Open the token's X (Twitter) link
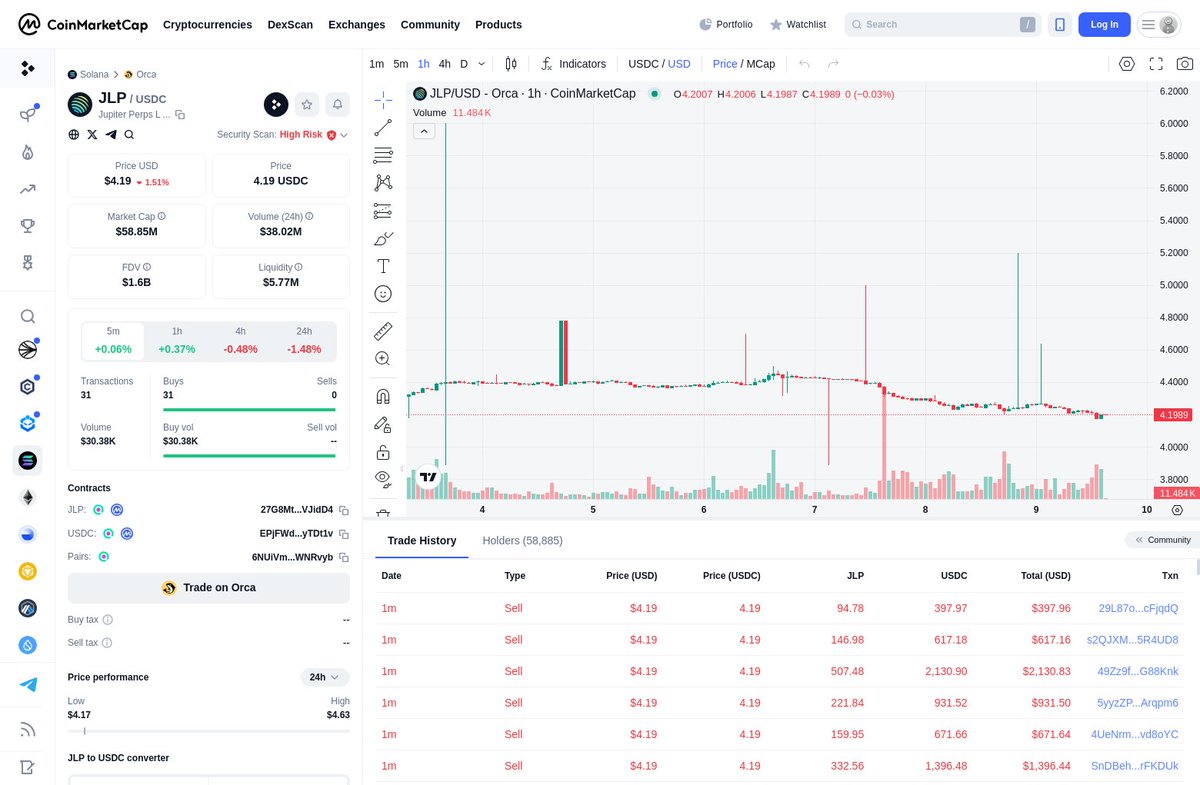Image resolution: width=1200 pixels, height=785 pixels. (92, 134)
